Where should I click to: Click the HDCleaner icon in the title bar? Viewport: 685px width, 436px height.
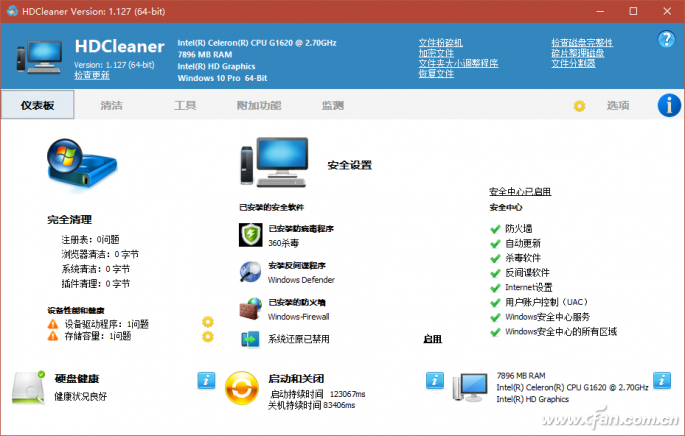click(x=12, y=11)
